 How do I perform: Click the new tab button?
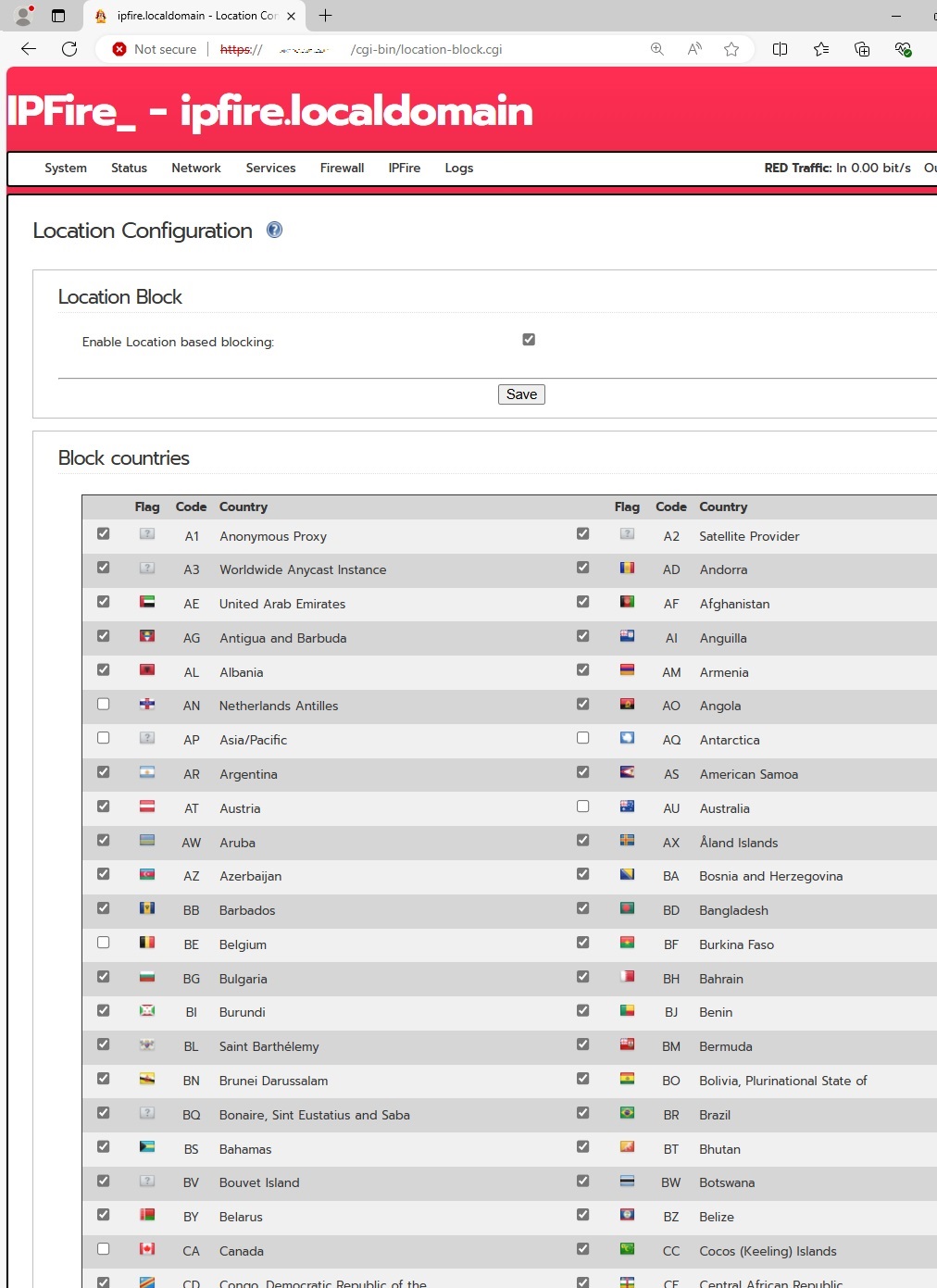tap(324, 16)
